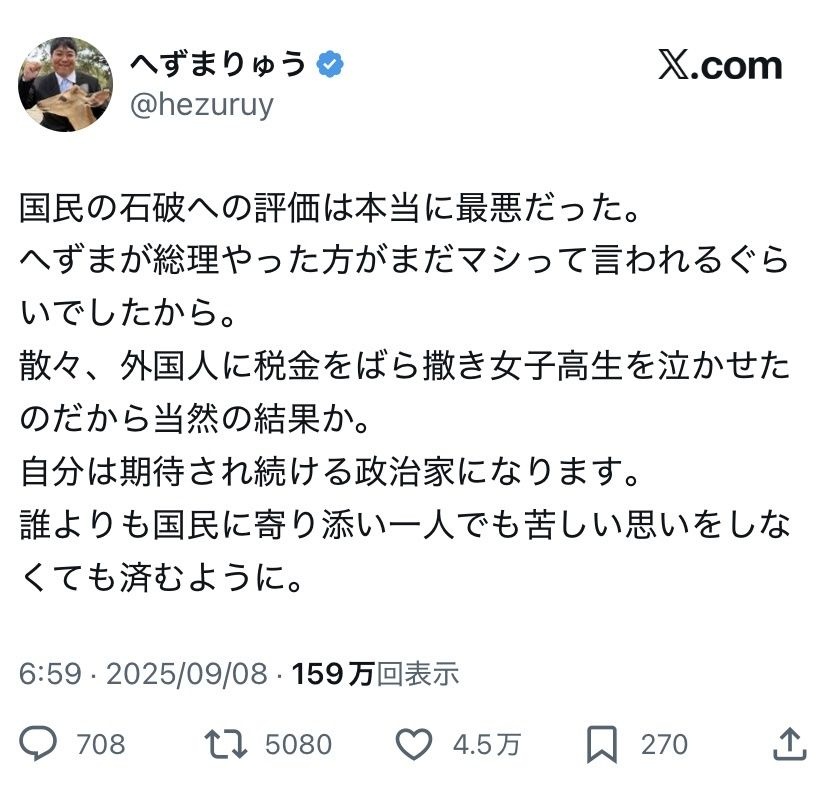Click the 5080 reposts count

pyautogui.click(x=298, y=745)
